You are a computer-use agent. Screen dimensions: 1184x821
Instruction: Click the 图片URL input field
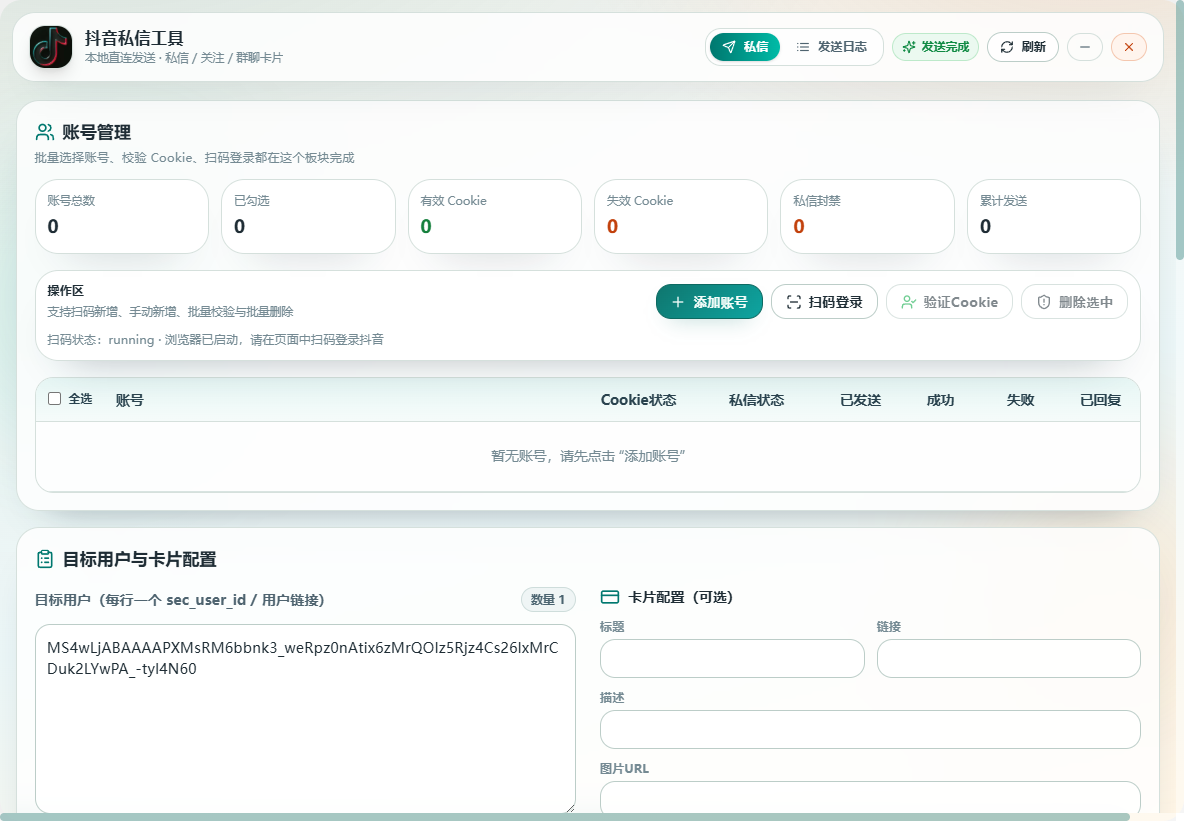870,798
